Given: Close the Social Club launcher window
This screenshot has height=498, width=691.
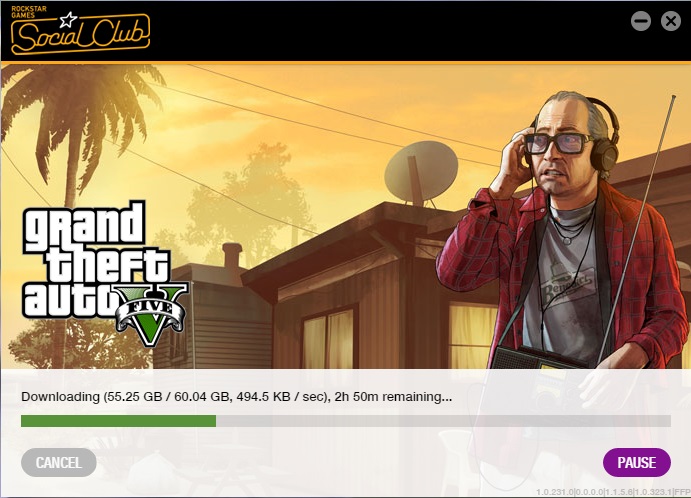Looking at the screenshot, I should [671, 21].
